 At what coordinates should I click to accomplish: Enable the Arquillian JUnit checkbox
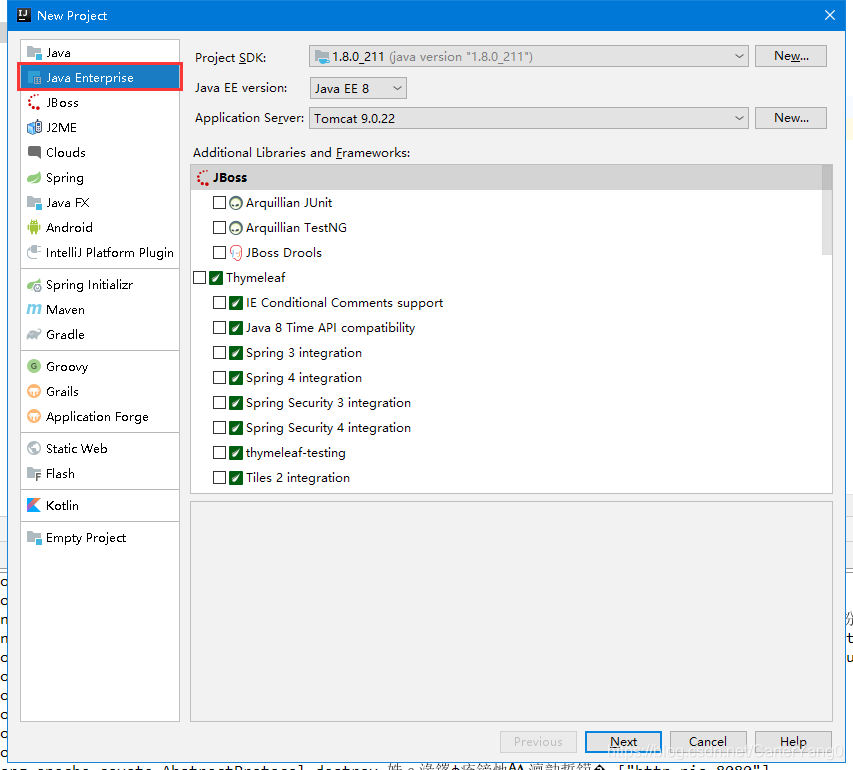click(219, 203)
